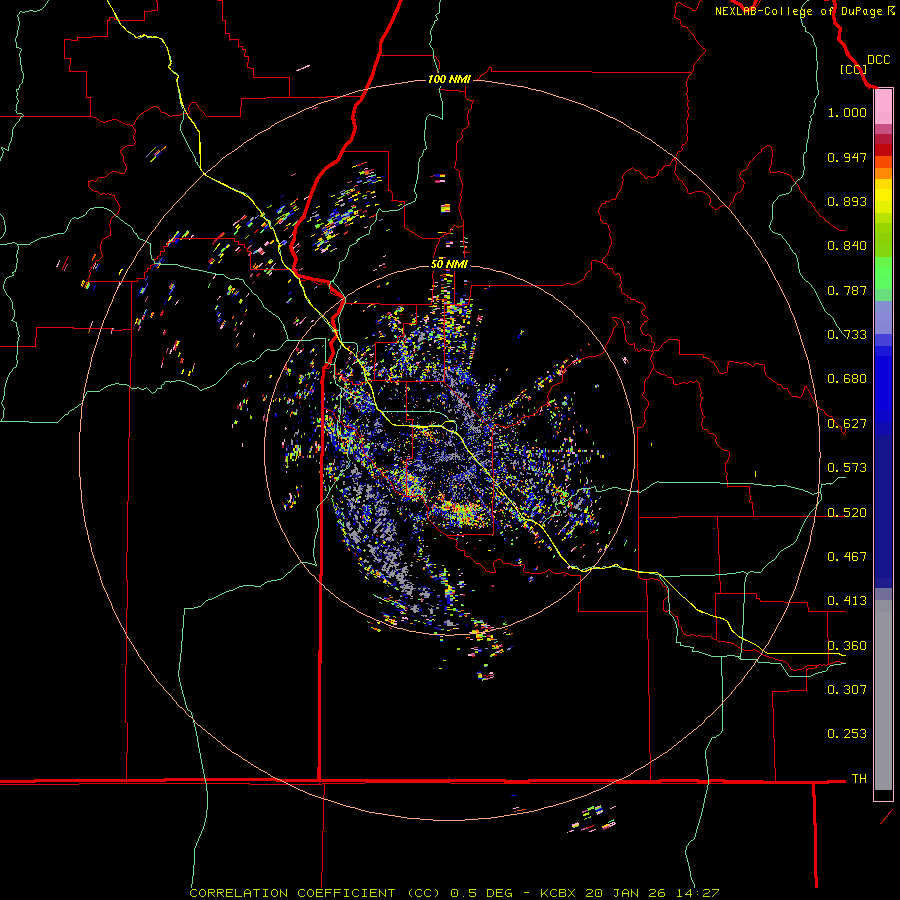Select the 0.253 legend value
The image size is (900, 900).
click(x=847, y=734)
